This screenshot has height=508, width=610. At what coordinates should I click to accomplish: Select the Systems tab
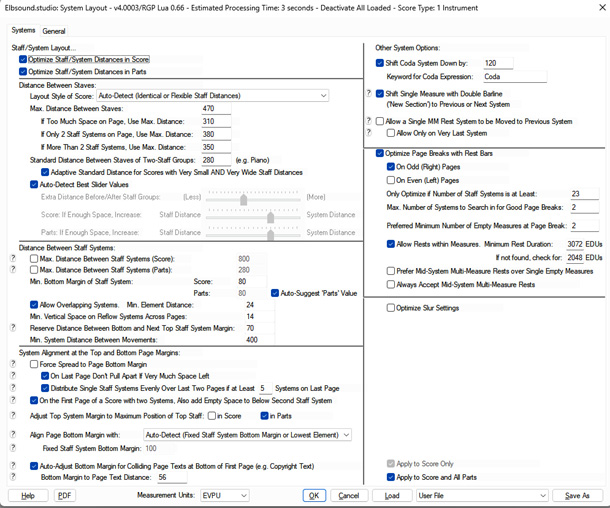point(23,31)
